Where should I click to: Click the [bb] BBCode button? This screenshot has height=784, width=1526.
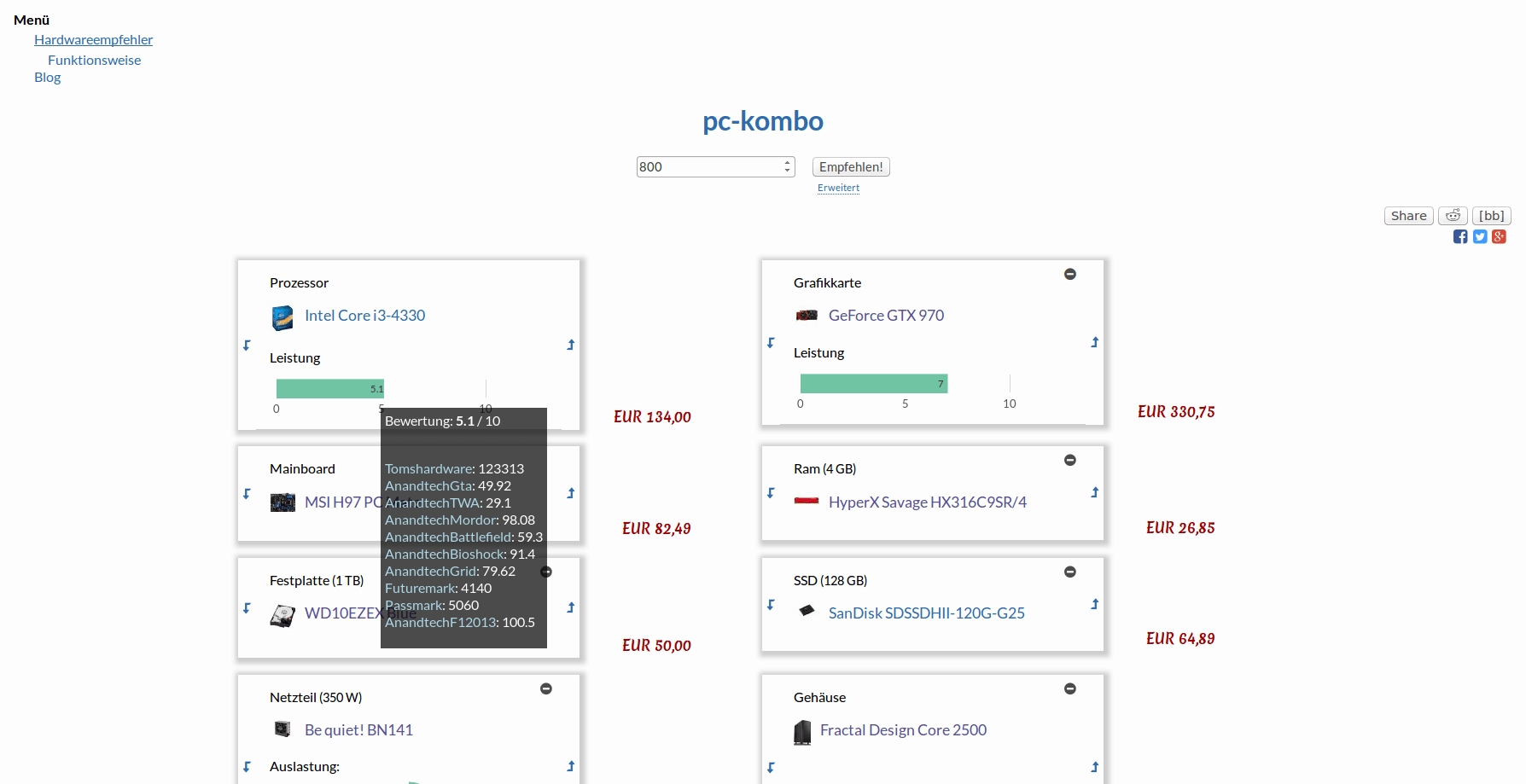(x=1492, y=216)
